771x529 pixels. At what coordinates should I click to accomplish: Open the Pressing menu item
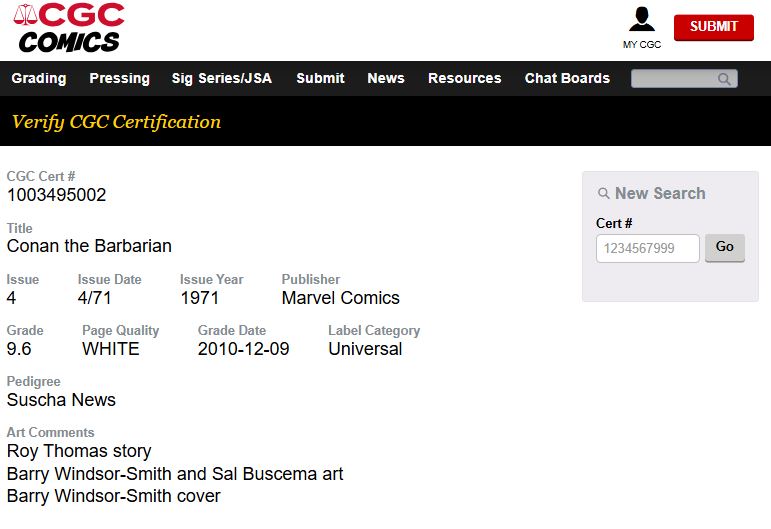pyautogui.click(x=119, y=78)
